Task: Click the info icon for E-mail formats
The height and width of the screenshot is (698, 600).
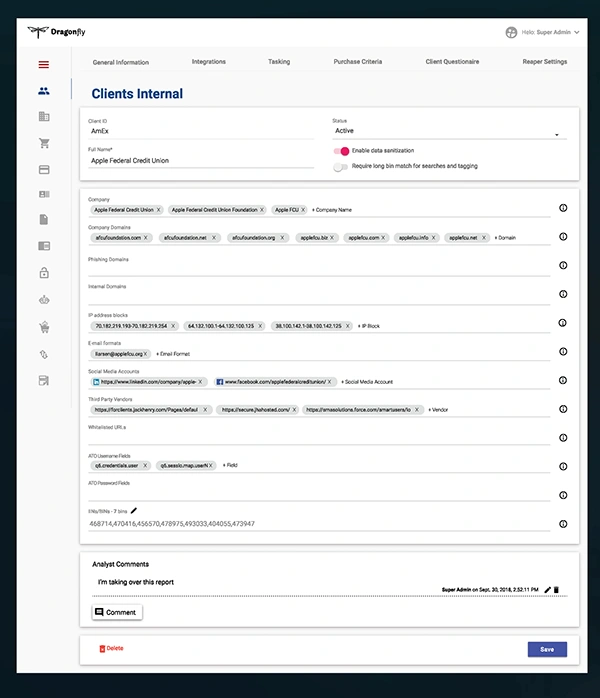Action: pyautogui.click(x=563, y=351)
